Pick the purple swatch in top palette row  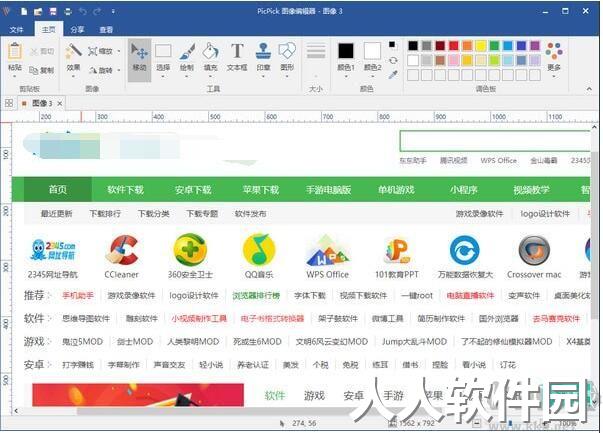tap(535, 46)
